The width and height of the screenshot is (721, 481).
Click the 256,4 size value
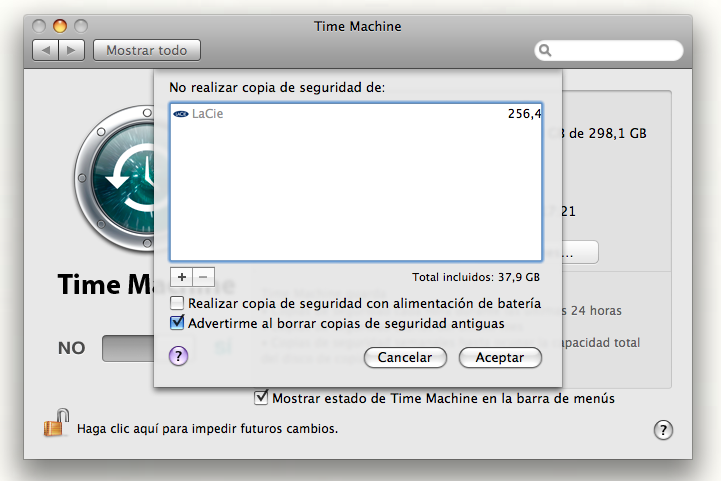tap(524, 114)
